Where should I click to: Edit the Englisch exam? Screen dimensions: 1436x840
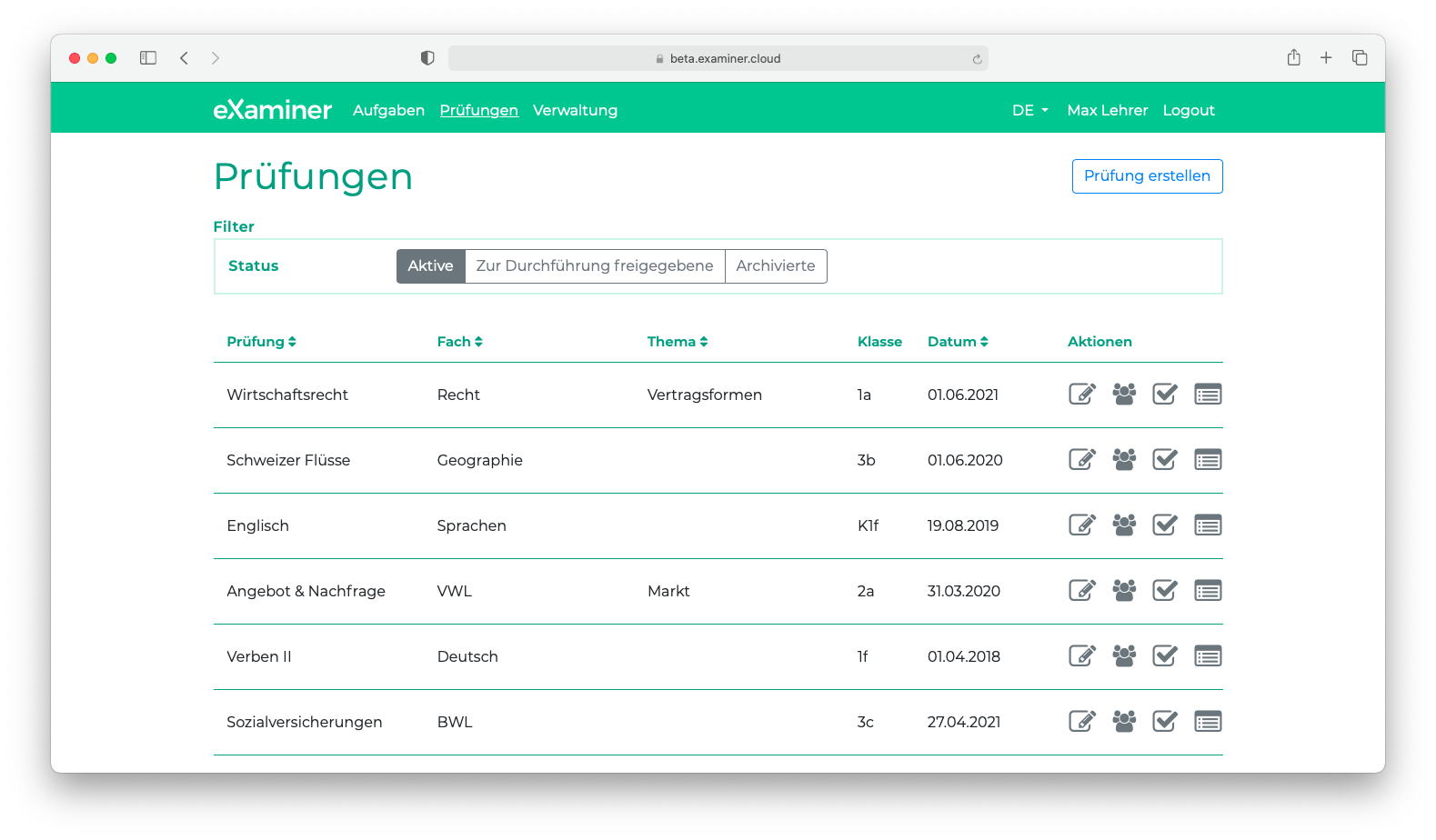[1081, 525]
